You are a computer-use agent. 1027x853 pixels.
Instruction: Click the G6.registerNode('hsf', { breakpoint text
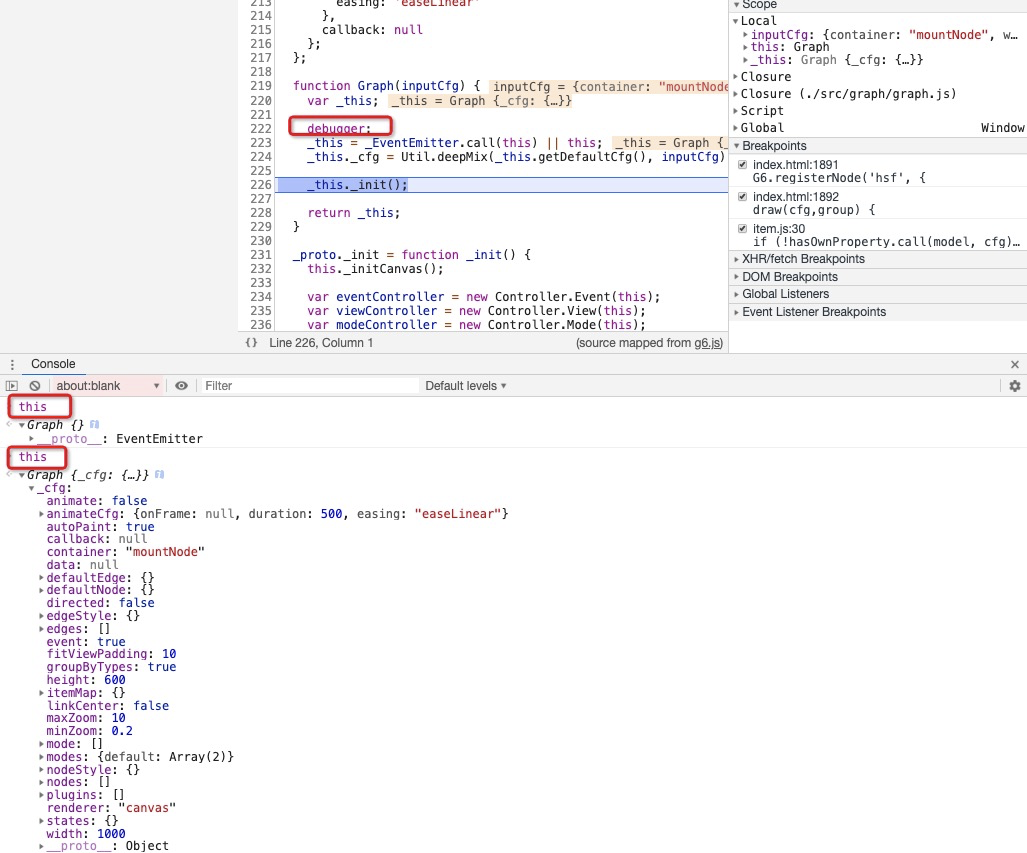pos(838,178)
